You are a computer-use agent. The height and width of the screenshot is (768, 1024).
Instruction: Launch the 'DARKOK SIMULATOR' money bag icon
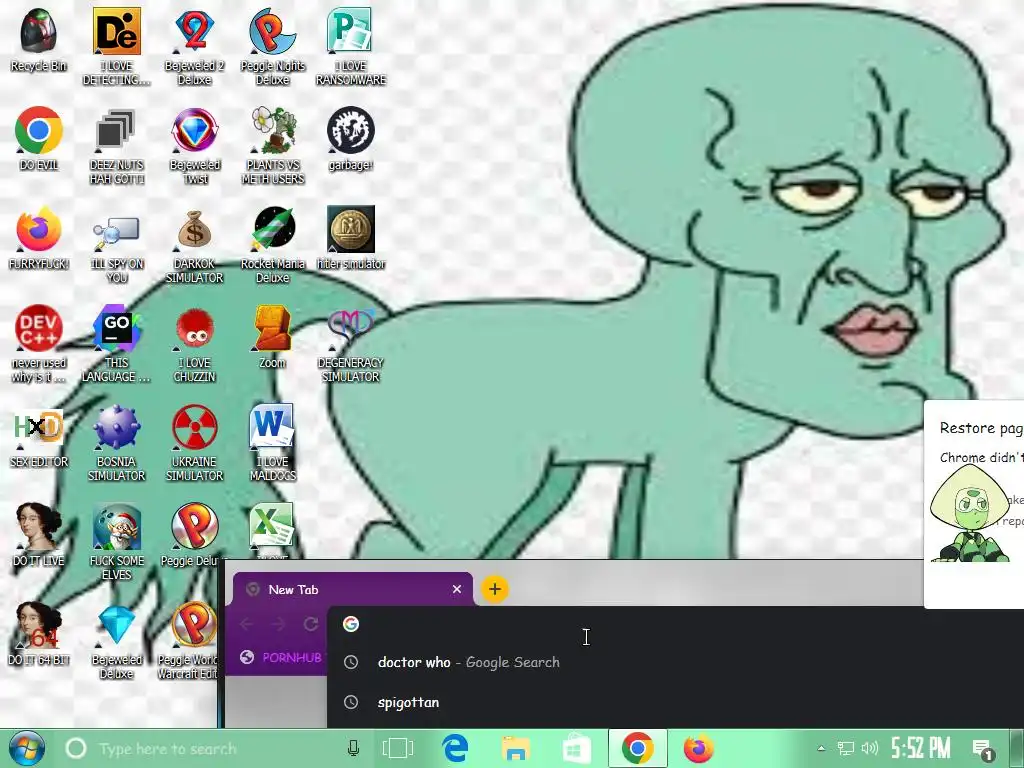(194, 244)
